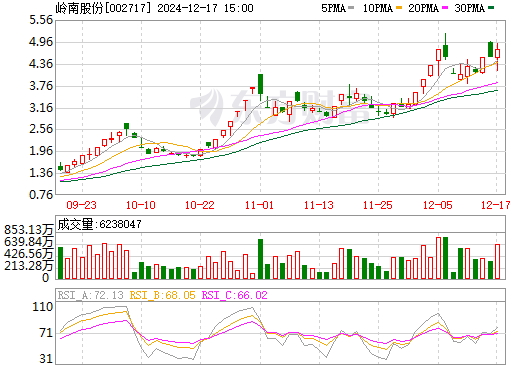
Task: Click the 1.96 price axis label
Action: (x=41, y=151)
